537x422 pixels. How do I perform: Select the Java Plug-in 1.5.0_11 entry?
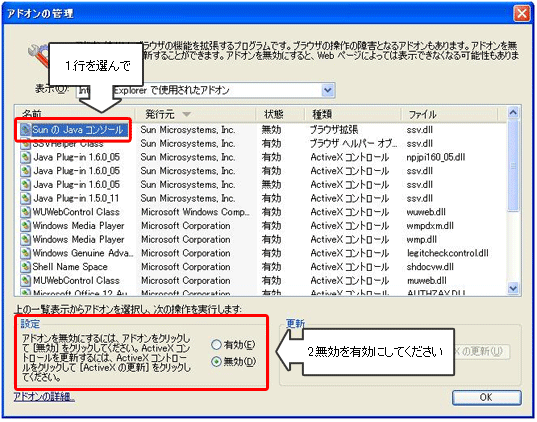pyautogui.click(x=76, y=198)
